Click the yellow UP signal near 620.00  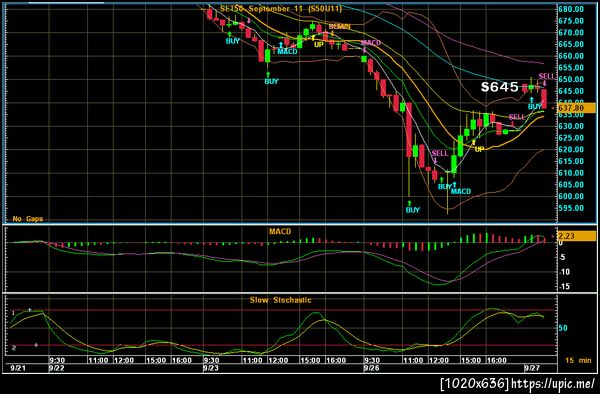(x=479, y=149)
